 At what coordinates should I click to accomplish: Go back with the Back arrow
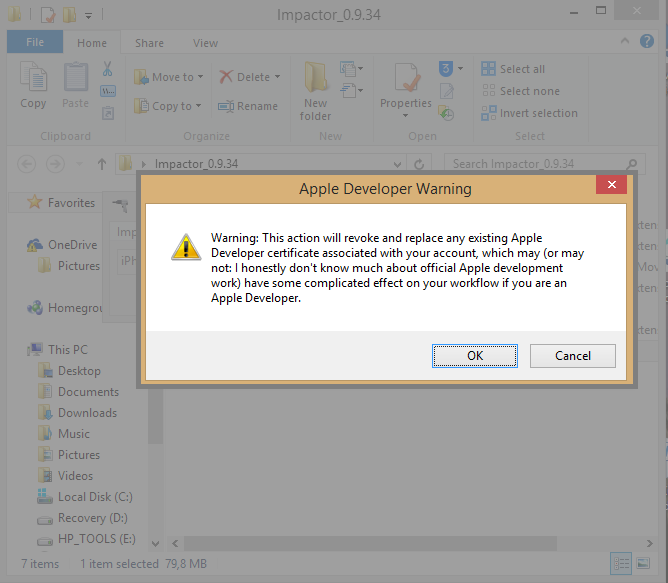(26, 164)
